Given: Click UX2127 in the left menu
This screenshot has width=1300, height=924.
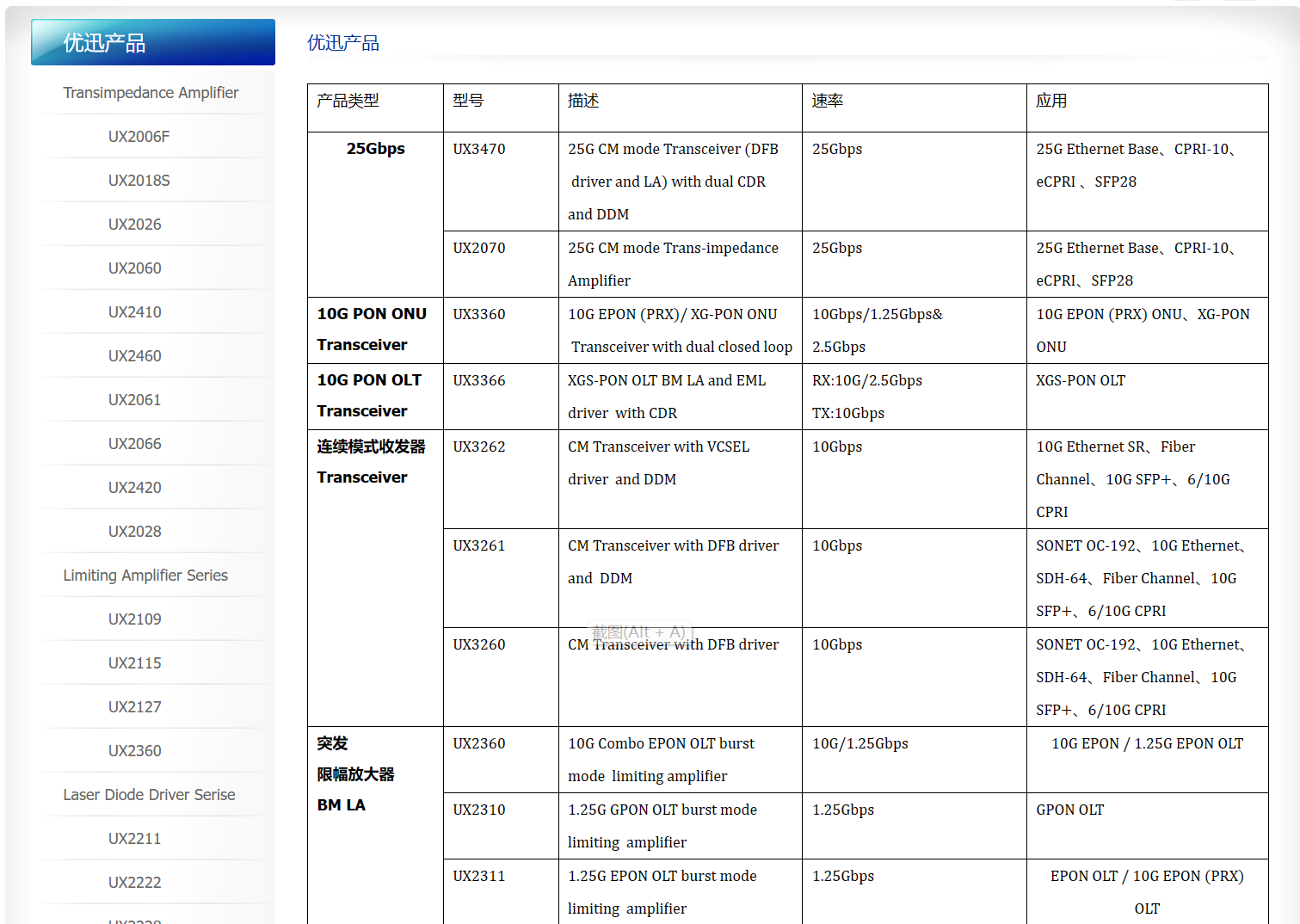Looking at the screenshot, I should click(x=134, y=707).
